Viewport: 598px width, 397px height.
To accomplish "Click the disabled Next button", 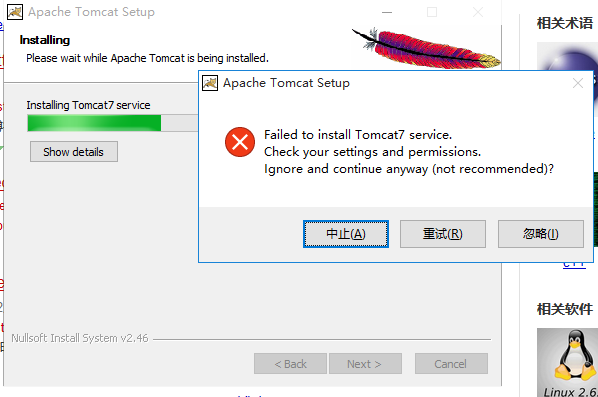I will click(x=365, y=363).
